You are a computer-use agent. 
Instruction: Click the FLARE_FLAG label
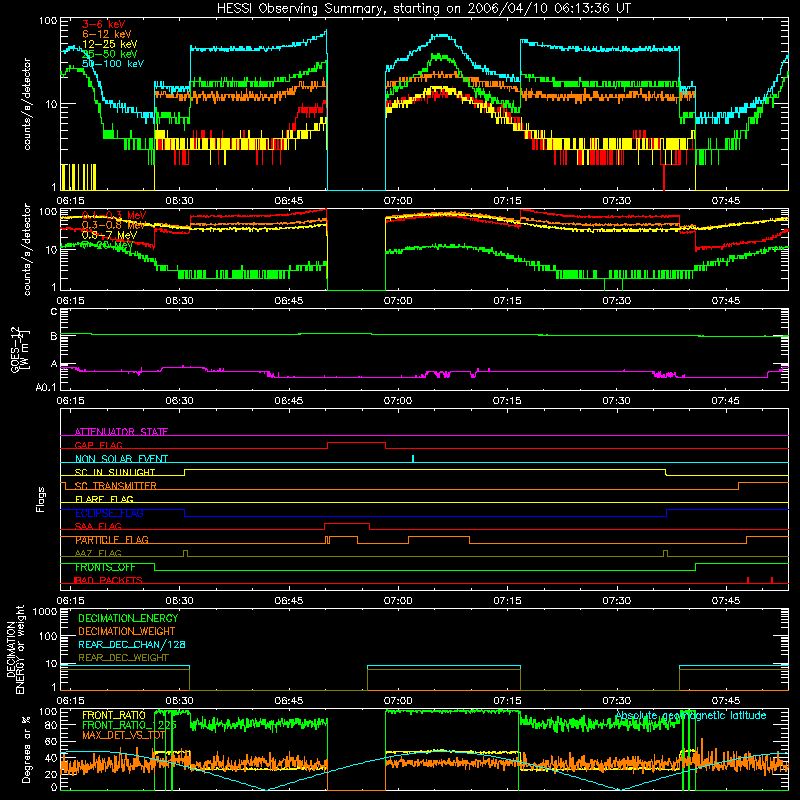[x=104, y=499]
